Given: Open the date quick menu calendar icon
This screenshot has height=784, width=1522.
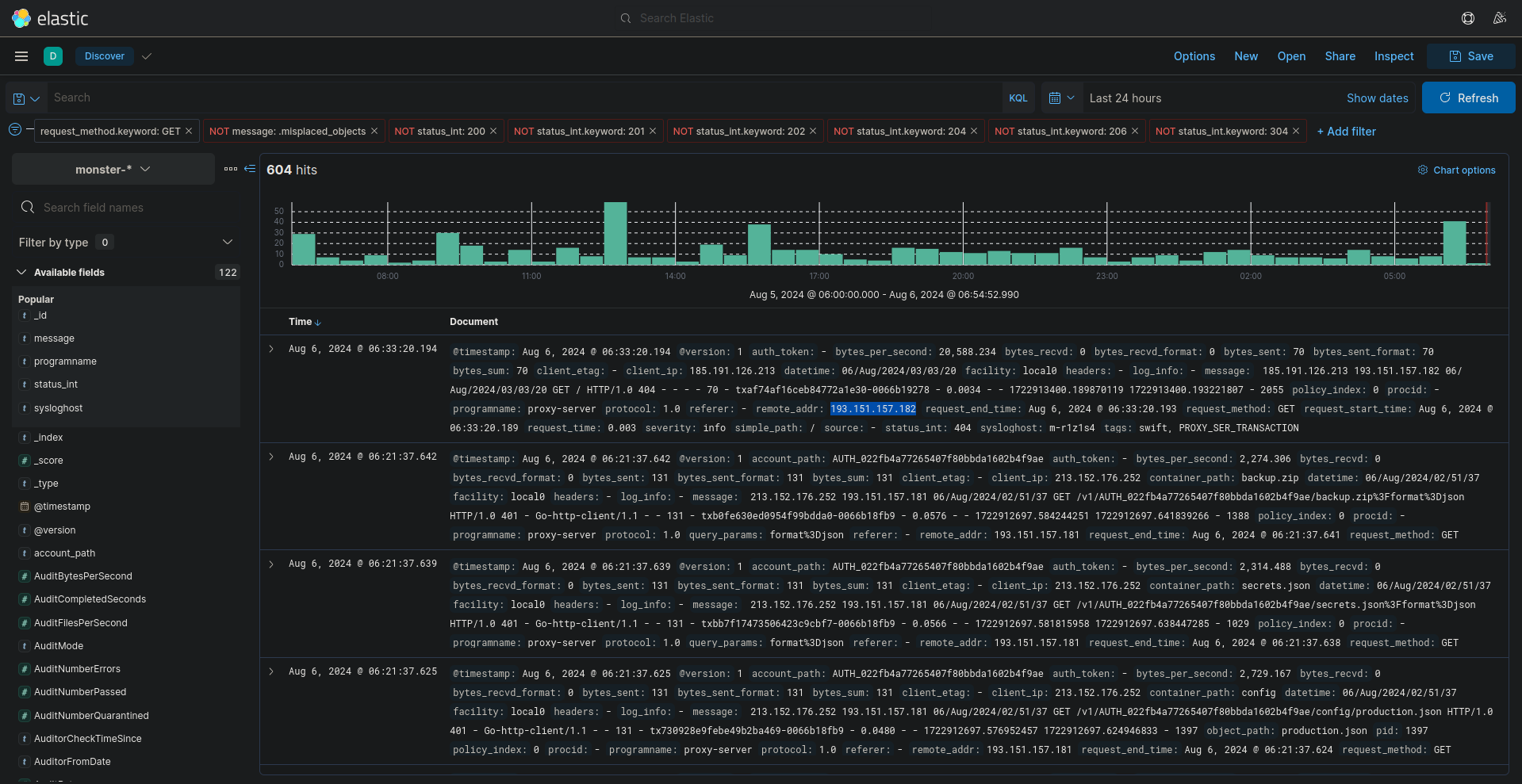Looking at the screenshot, I should [x=1061, y=98].
